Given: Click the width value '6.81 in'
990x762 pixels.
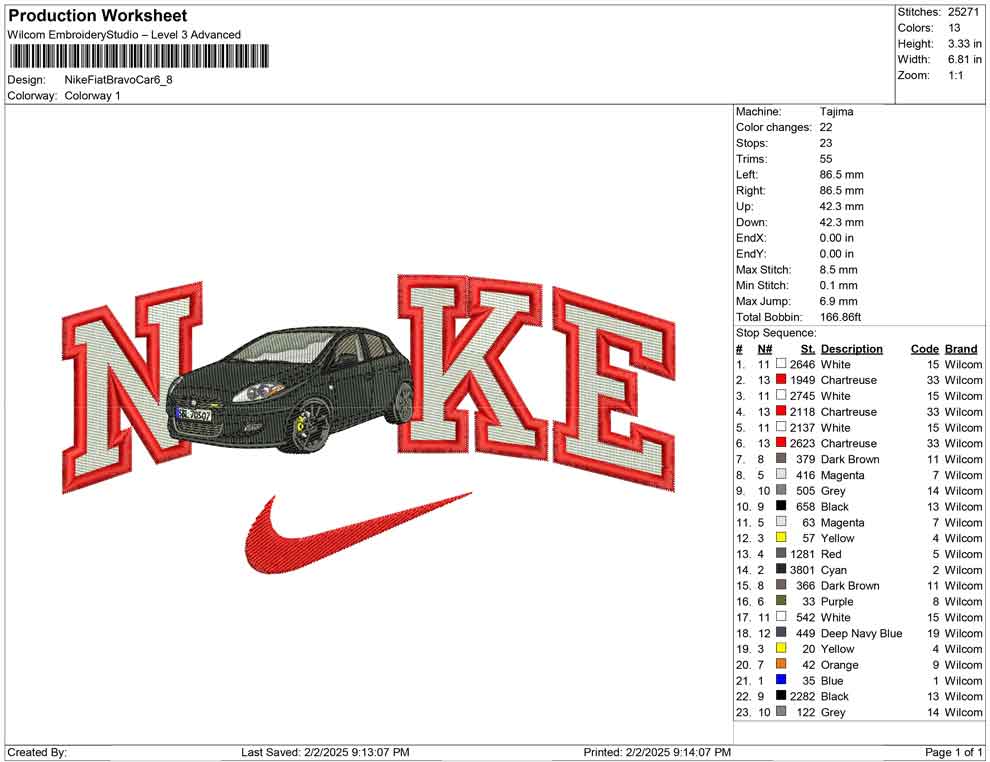Looking at the screenshot, I should (x=965, y=59).
